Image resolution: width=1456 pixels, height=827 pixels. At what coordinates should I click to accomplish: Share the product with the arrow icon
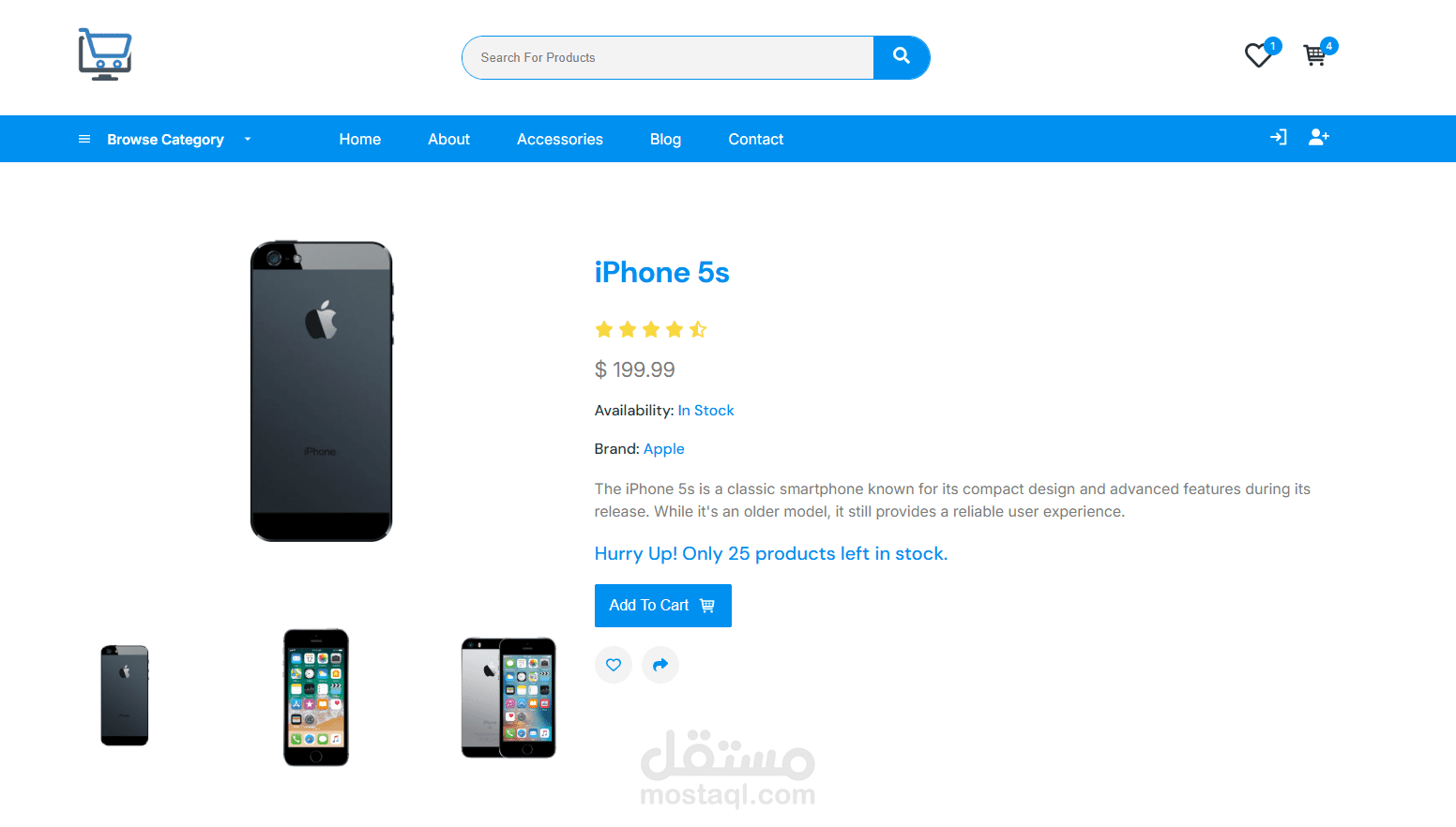660,665
